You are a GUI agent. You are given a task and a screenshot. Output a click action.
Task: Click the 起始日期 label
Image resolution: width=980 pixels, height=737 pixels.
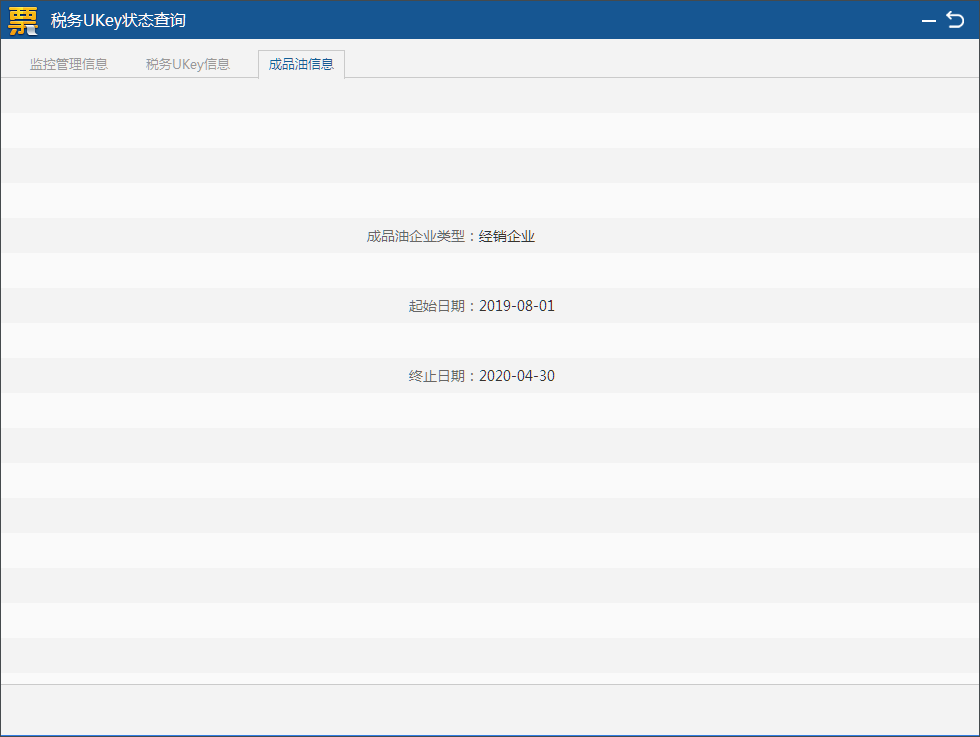pos(437,306)
